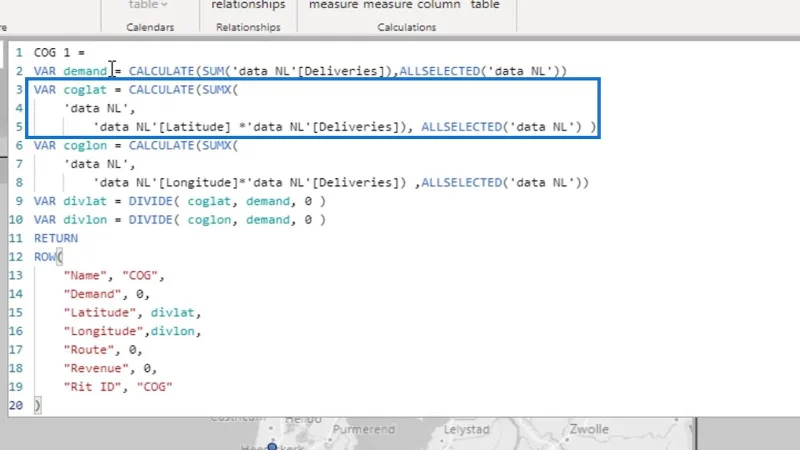800x450 pixels.
Task: Click the Lelystad label on the map
Action: point(466,430)
